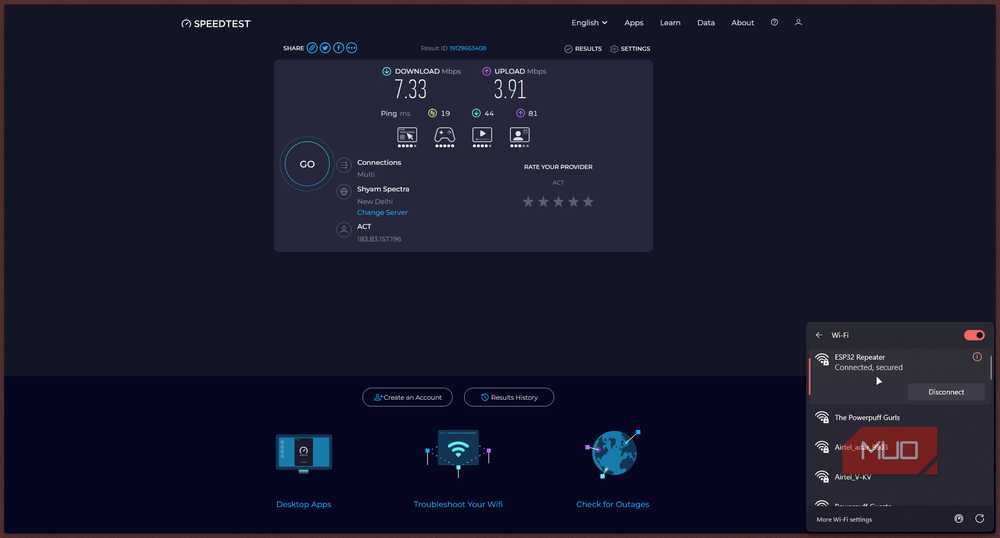Open the user account icon
Image resolution: width=1000 pixels, height=538 pixels.
798,22
